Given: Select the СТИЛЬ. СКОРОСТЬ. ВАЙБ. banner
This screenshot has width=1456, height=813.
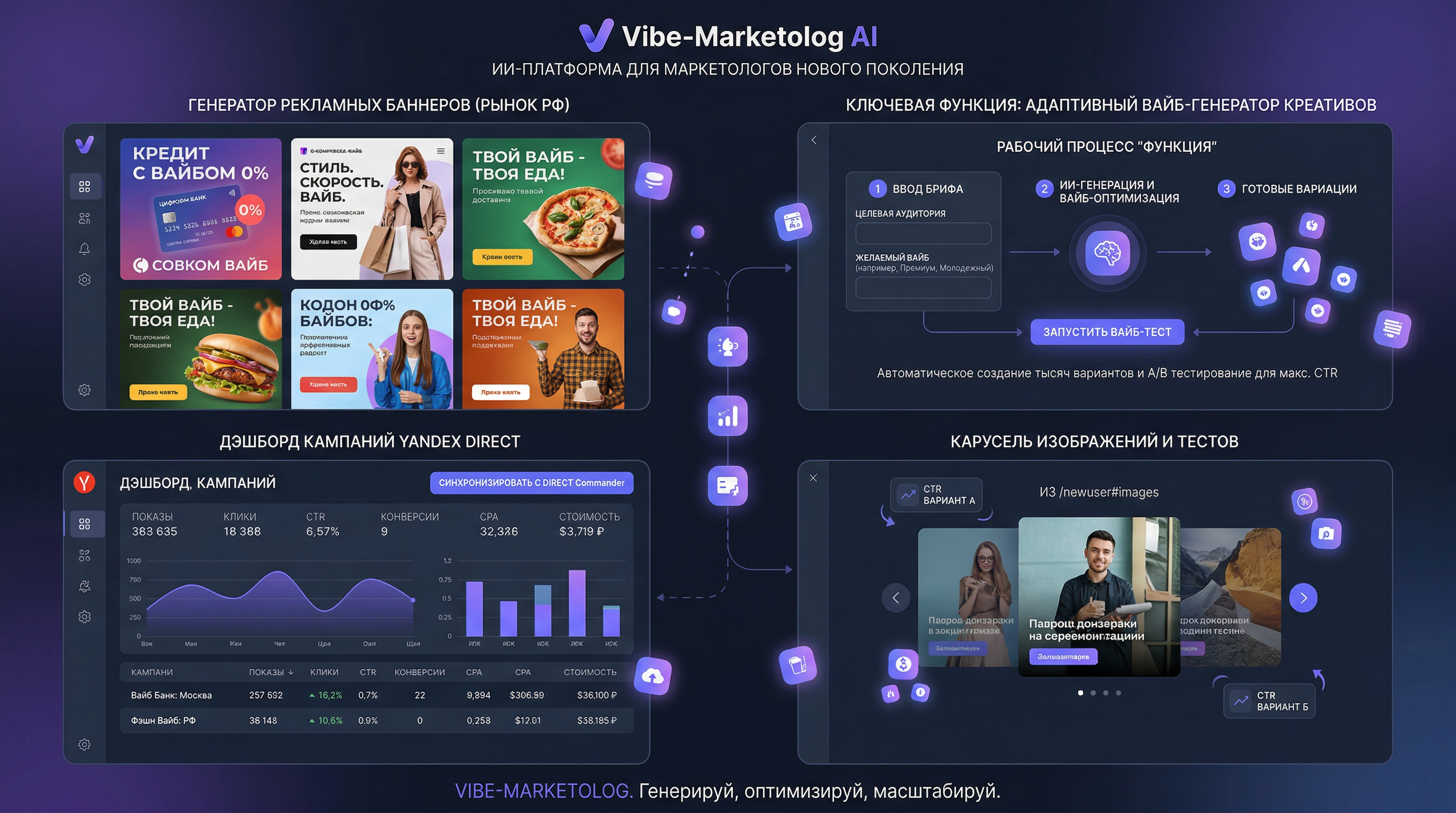Looking at the screenshot, I should pos(372,209).
